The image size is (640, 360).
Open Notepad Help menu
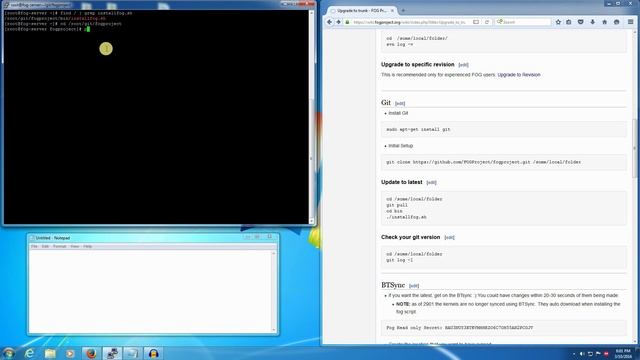point(87,247)
